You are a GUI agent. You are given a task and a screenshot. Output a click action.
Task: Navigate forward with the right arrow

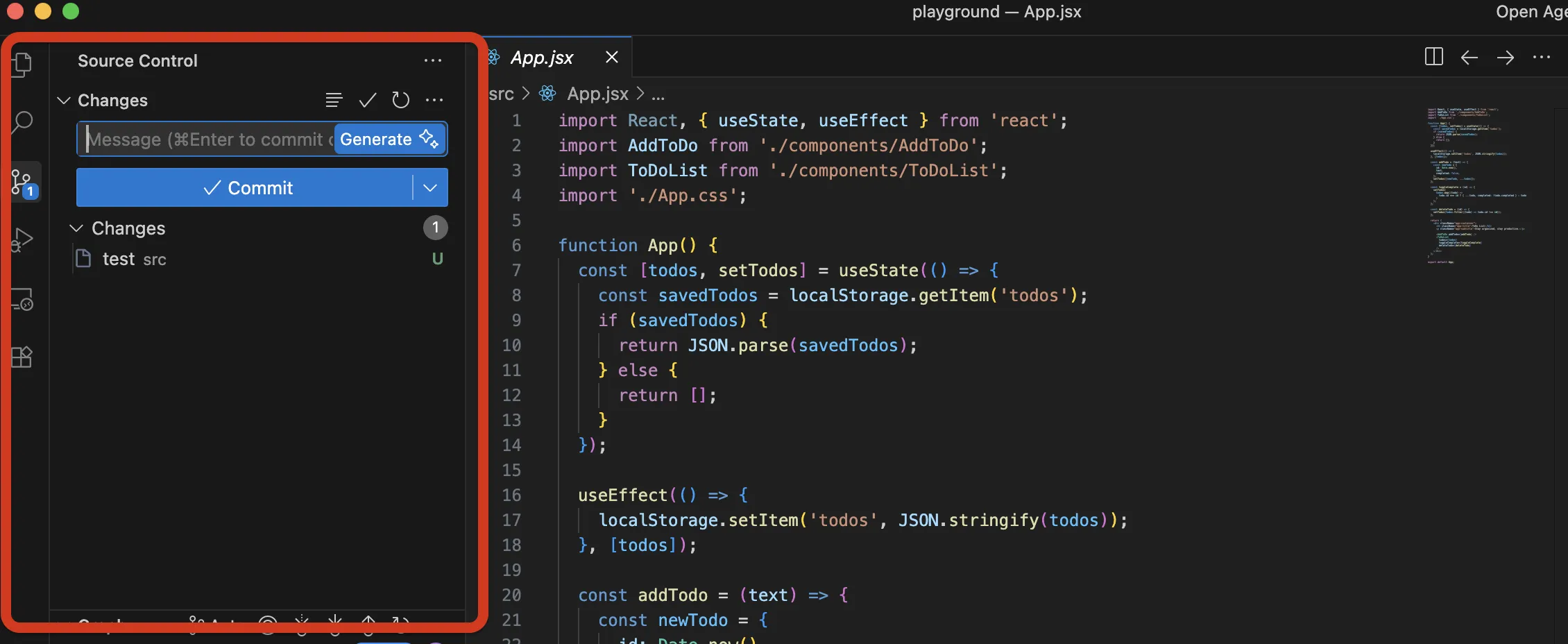(x=1506, y=57)
